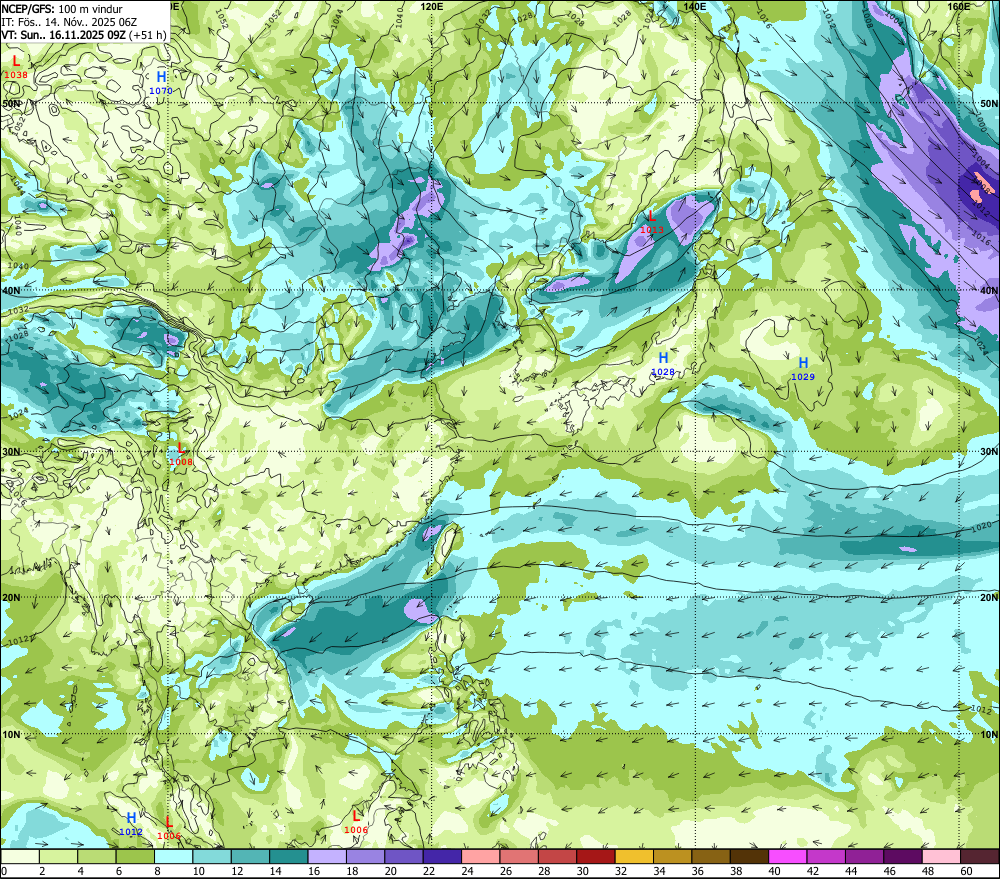Select the 140E longitude label
The height and width of the screenshot is (879, 1000).
pyautogui.click(x=695, y=6)
